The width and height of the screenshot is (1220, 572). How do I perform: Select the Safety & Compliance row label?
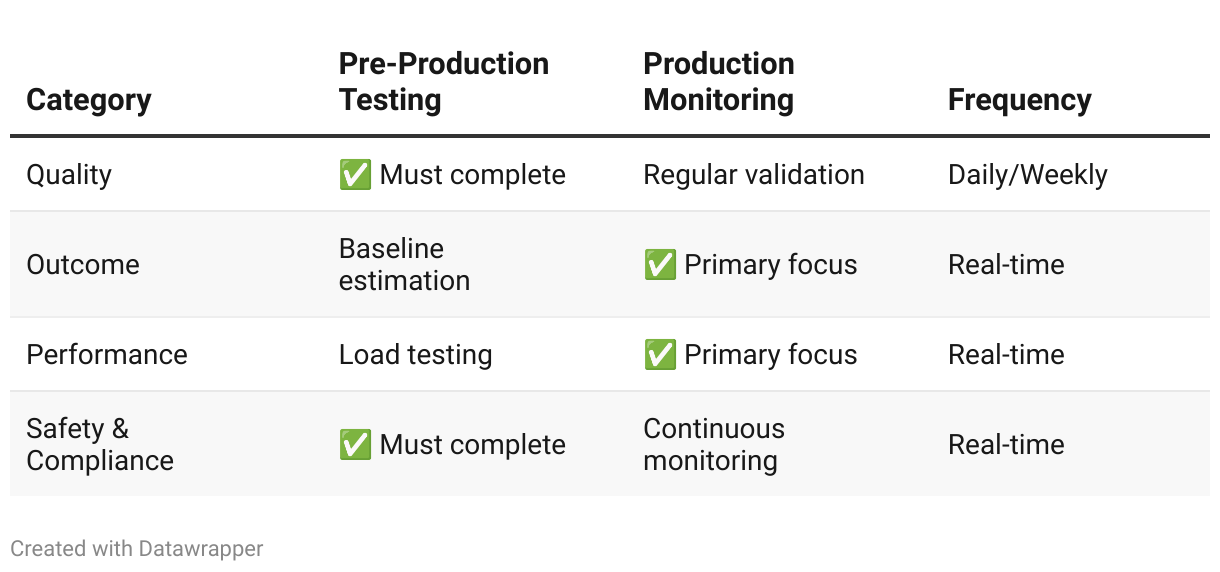click(x=100, y=445)
